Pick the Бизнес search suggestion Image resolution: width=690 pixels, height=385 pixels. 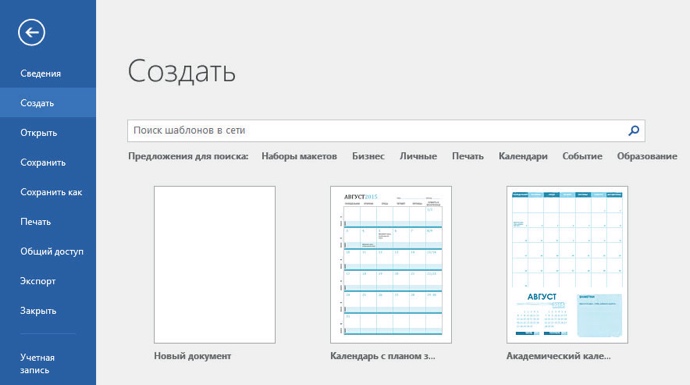(x=368, y=156)
